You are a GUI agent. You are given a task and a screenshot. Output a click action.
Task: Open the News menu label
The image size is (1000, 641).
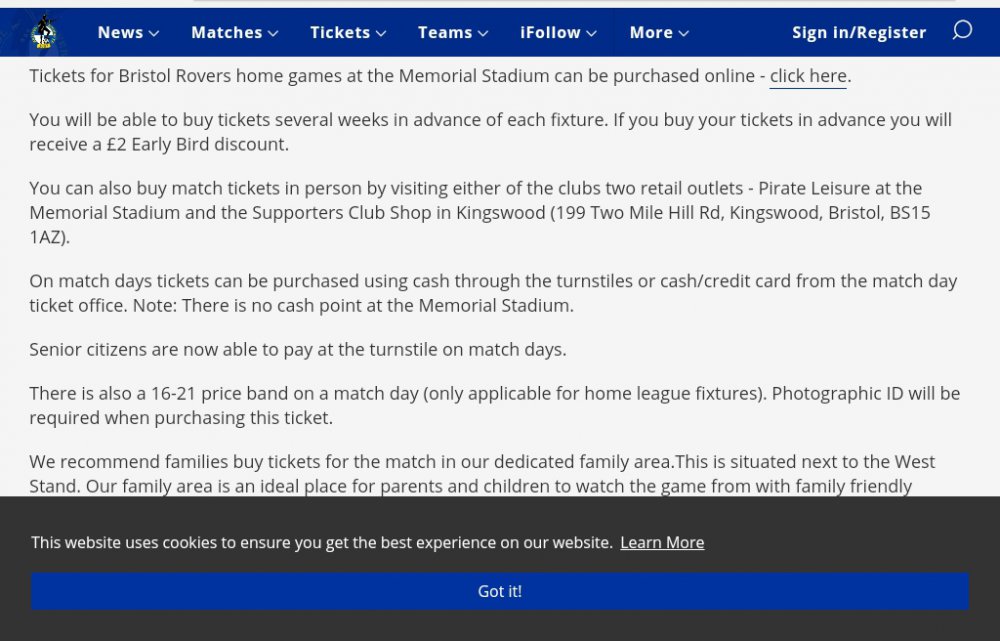[x=120, y=32]
